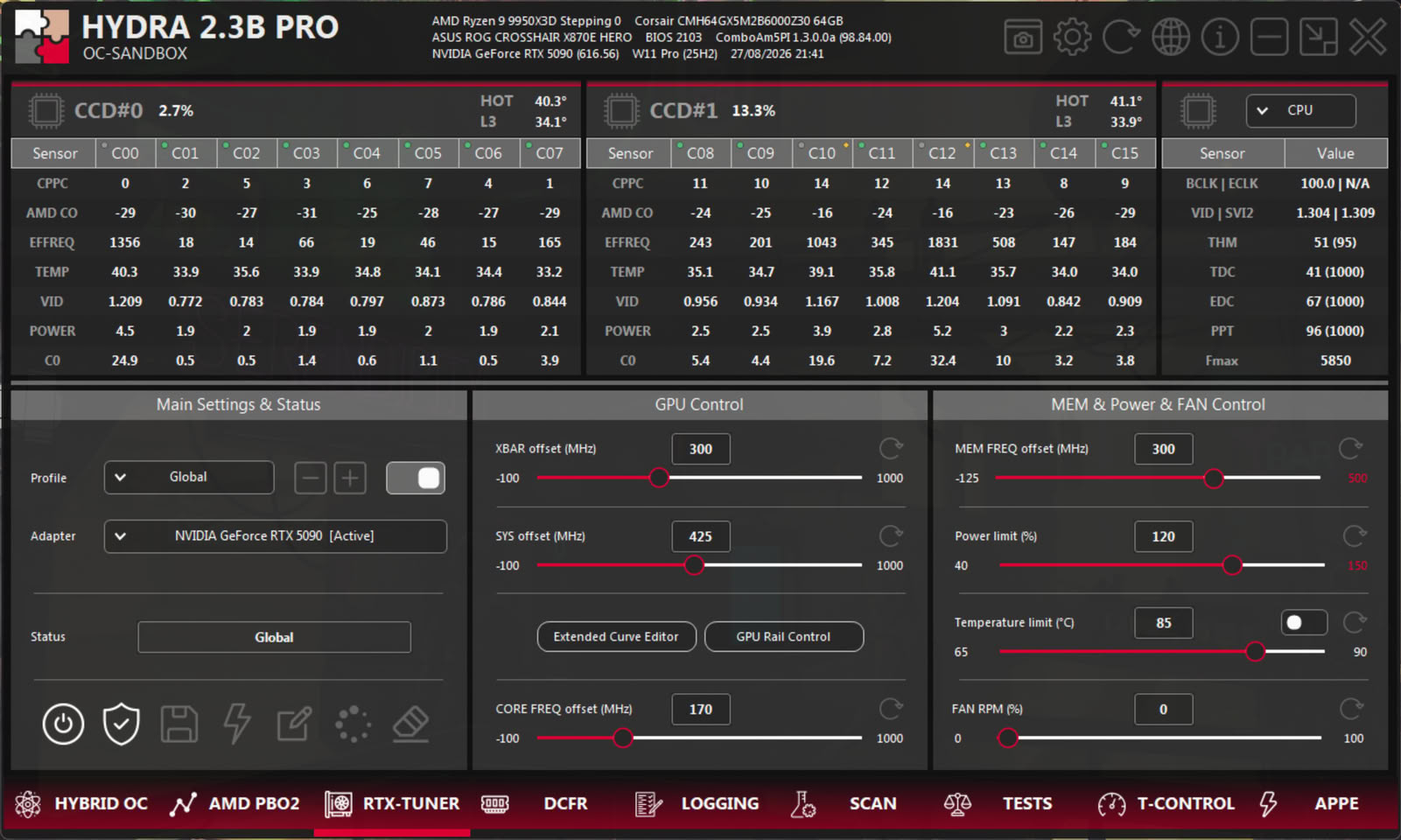Image resolution: width=1401 pixels, height=840 pixels.
Task: Click the floppy disk save icon
Action: click(x=179, y=724)
